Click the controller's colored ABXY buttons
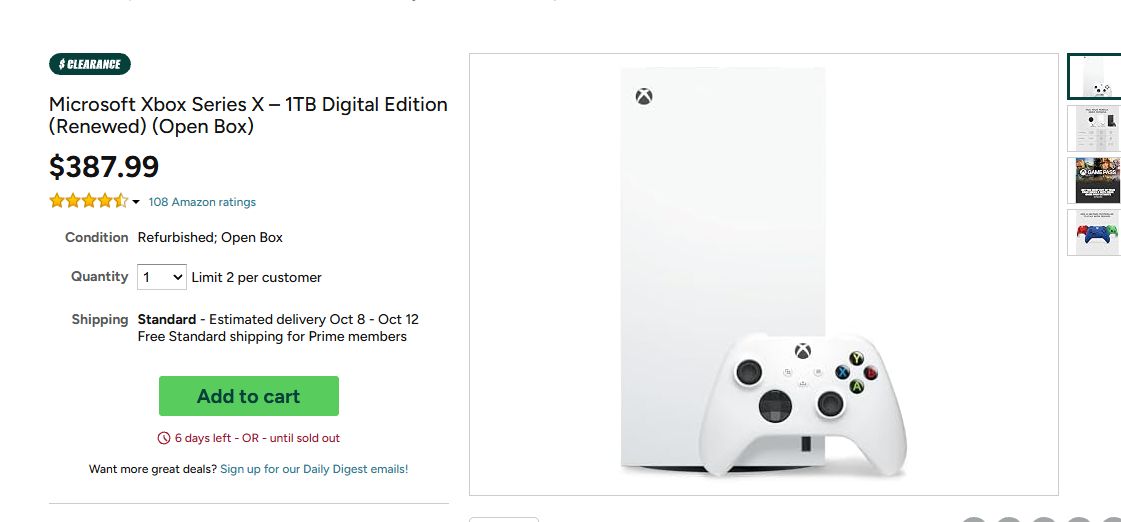The height and width of the screenshot is (522, 1121). [856, 372]
